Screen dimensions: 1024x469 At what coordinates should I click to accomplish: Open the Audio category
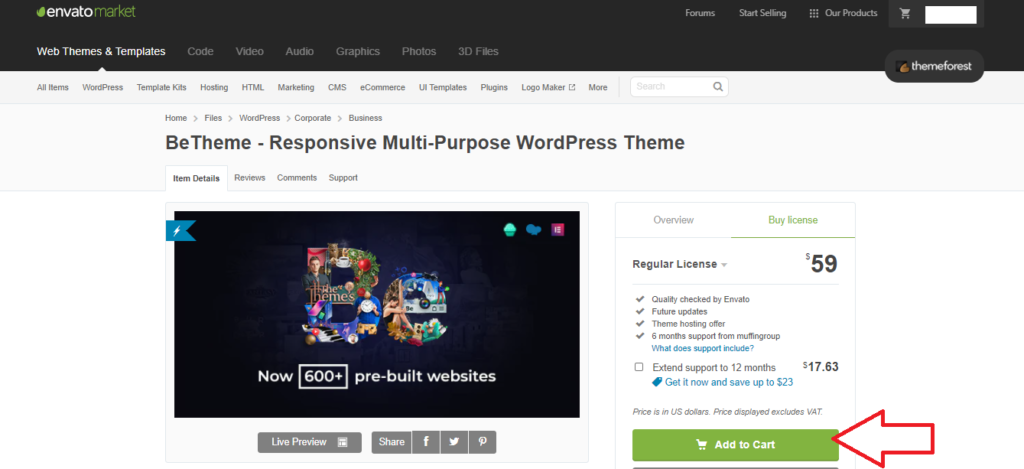click(300, 52)
